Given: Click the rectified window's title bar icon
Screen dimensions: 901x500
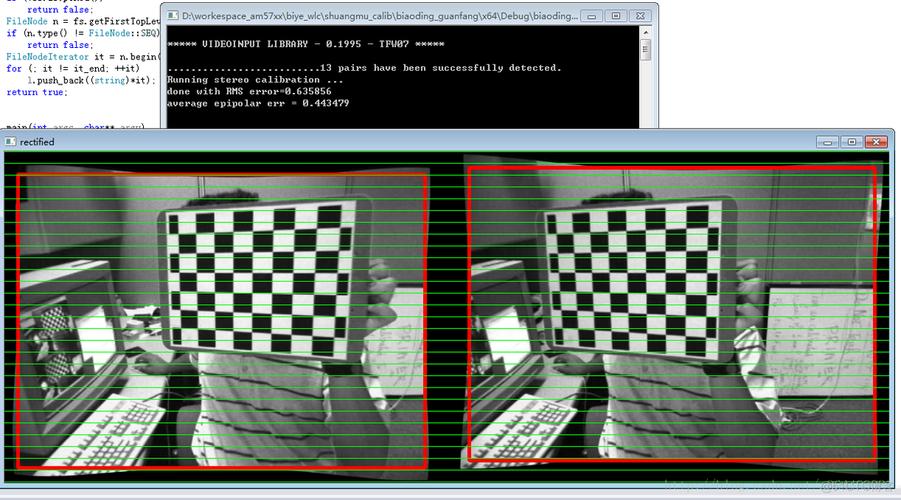Looking at the screenshot, I should tap(12, 142).
